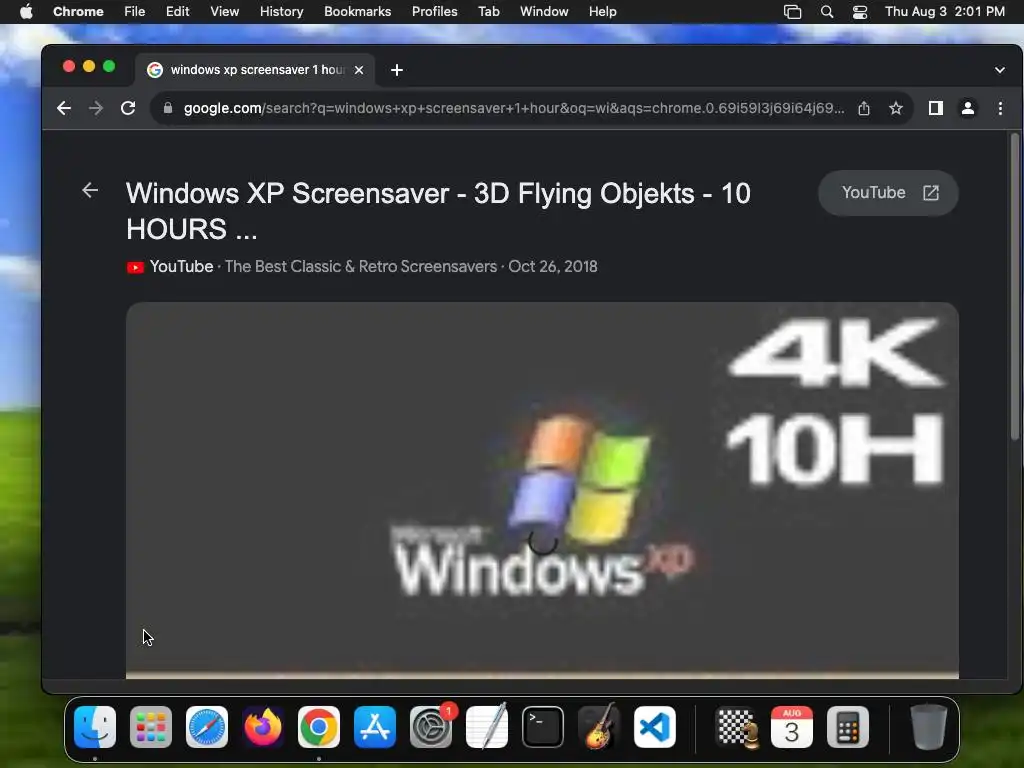Open the Window menu
This screenshot has height=768, width=1024.
point(544,12)
